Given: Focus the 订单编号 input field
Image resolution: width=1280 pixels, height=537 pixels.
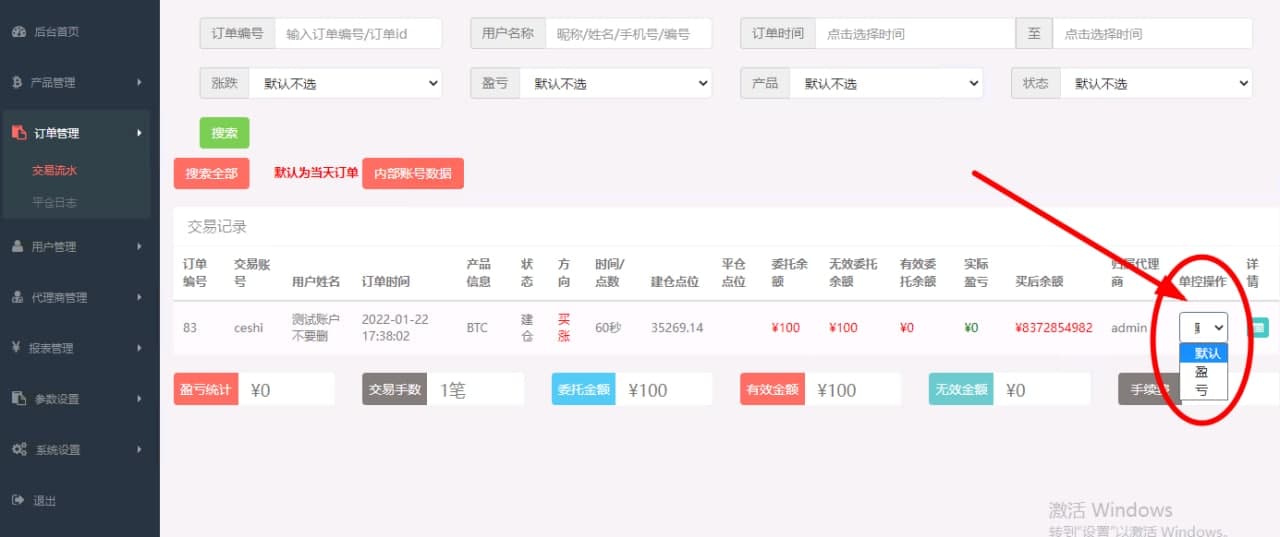Looking at the screenshot, I should tap(358, 33).
